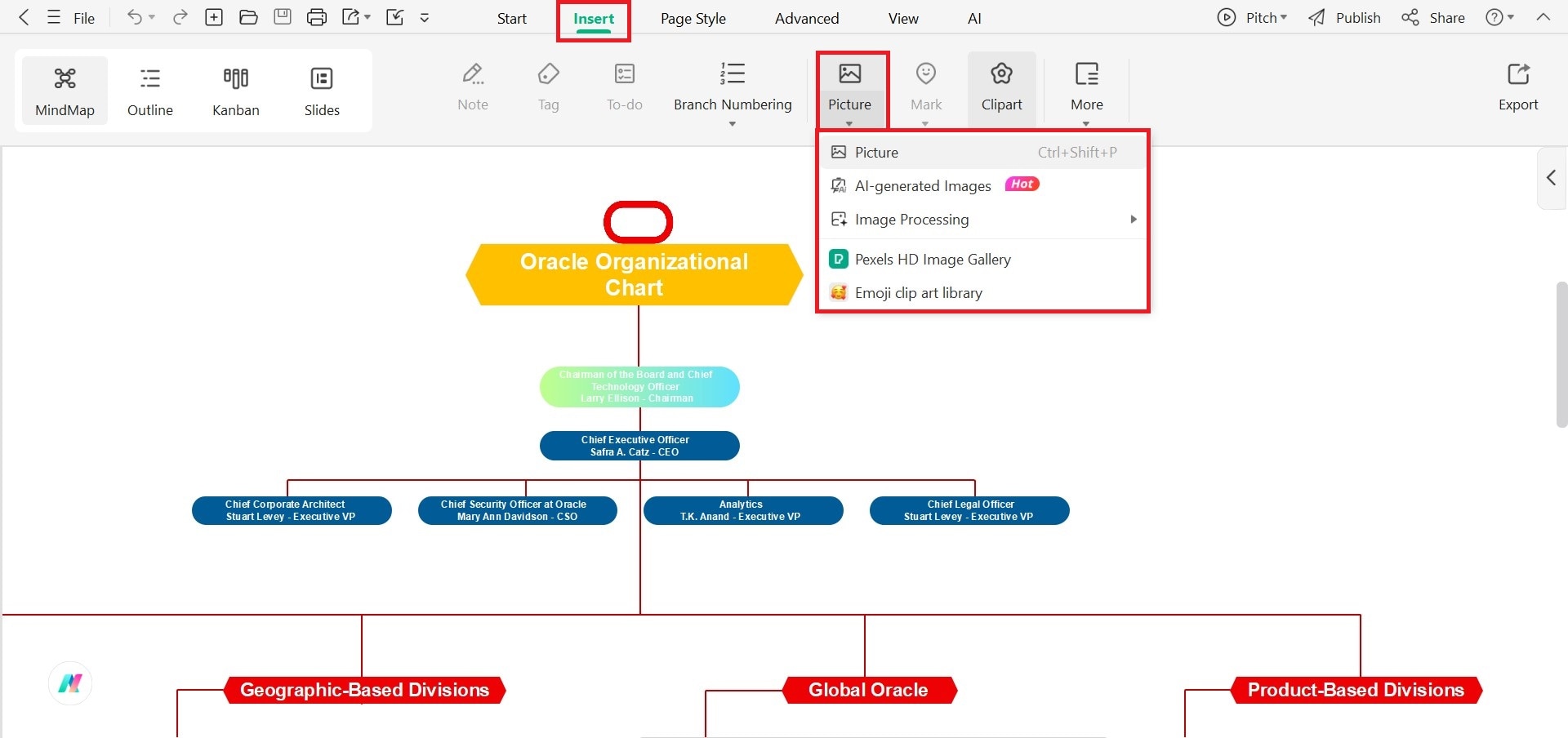Click the Share button
The width and height of the screenshot is (1568, 738).
tap(1433, 17)
